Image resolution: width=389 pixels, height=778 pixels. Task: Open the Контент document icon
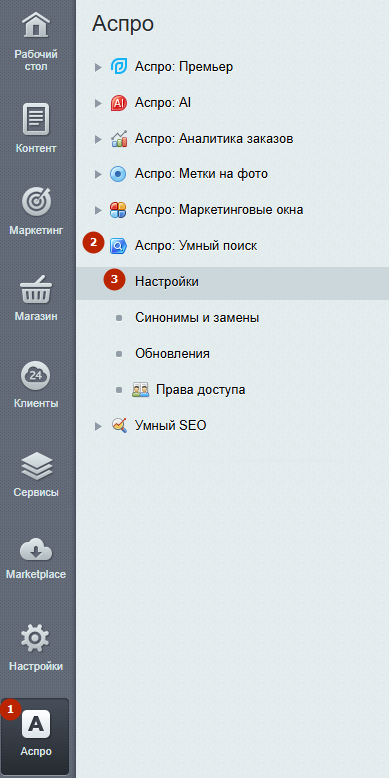[36, 119]
